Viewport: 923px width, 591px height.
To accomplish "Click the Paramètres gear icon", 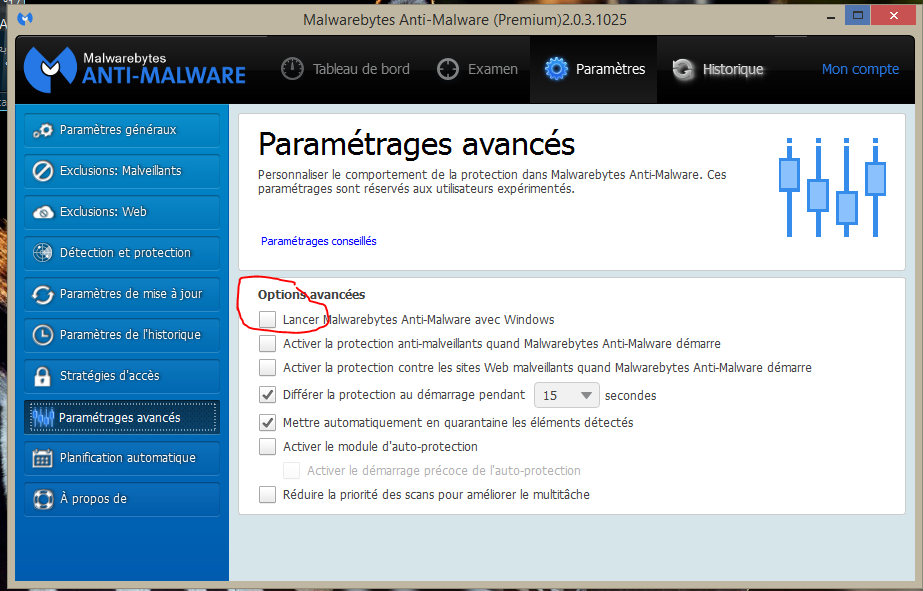I will 556,69.
